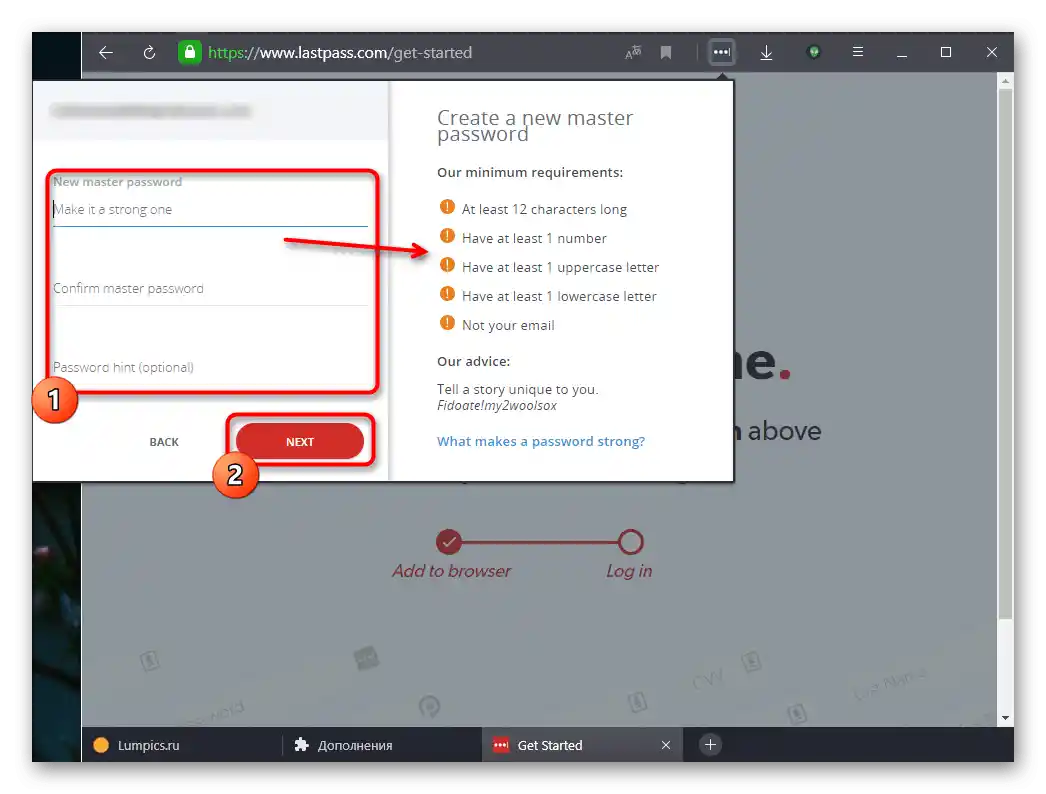Open 'What makes a password strong?' link
The image size is (1046, 794).
tap(541, 441)
